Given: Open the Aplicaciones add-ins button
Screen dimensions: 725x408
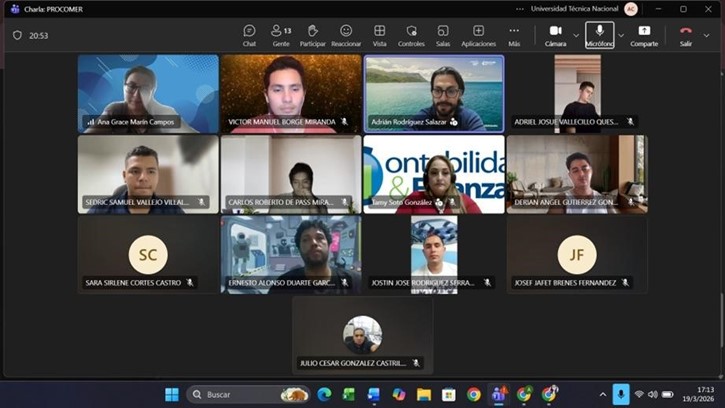Looking at the screenshot, I should 478,35.
